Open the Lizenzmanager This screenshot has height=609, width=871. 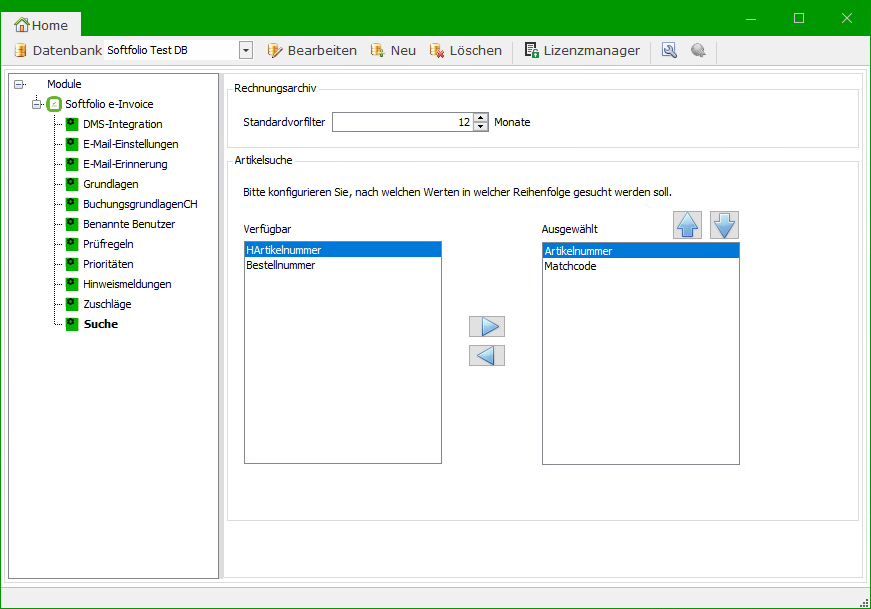582,50
